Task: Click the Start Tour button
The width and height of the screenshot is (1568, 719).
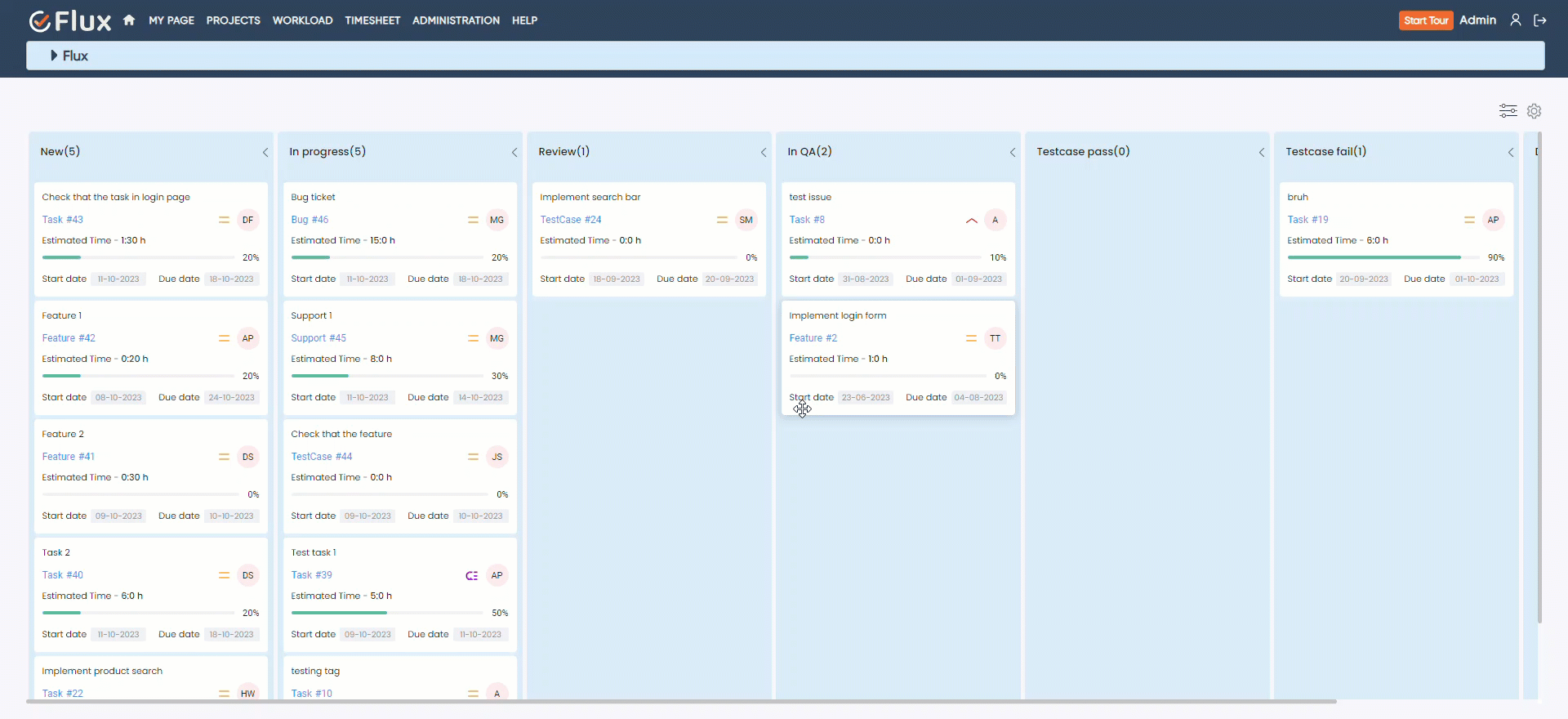Action: tap(1425, 20)
